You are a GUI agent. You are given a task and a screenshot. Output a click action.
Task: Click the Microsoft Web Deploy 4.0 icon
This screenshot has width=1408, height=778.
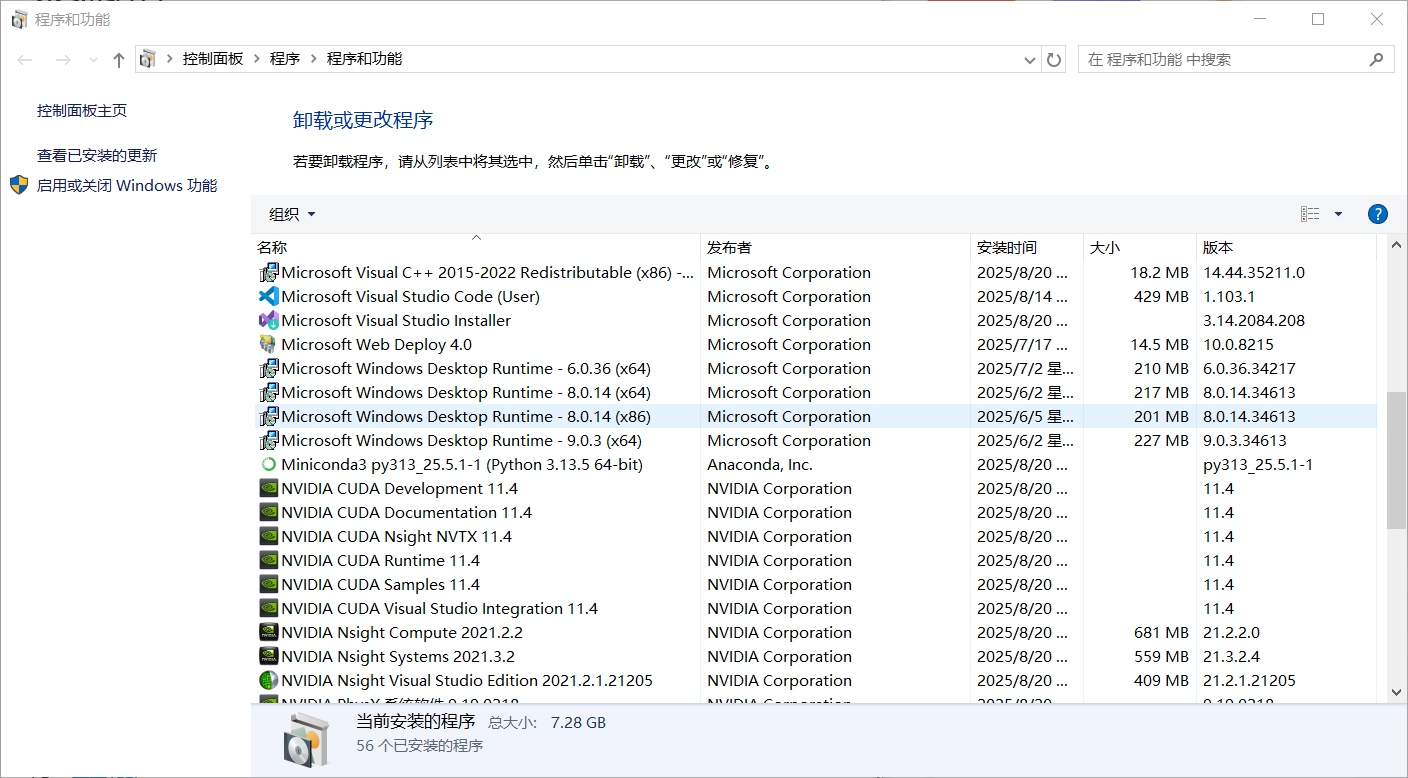tap(268, 344)
